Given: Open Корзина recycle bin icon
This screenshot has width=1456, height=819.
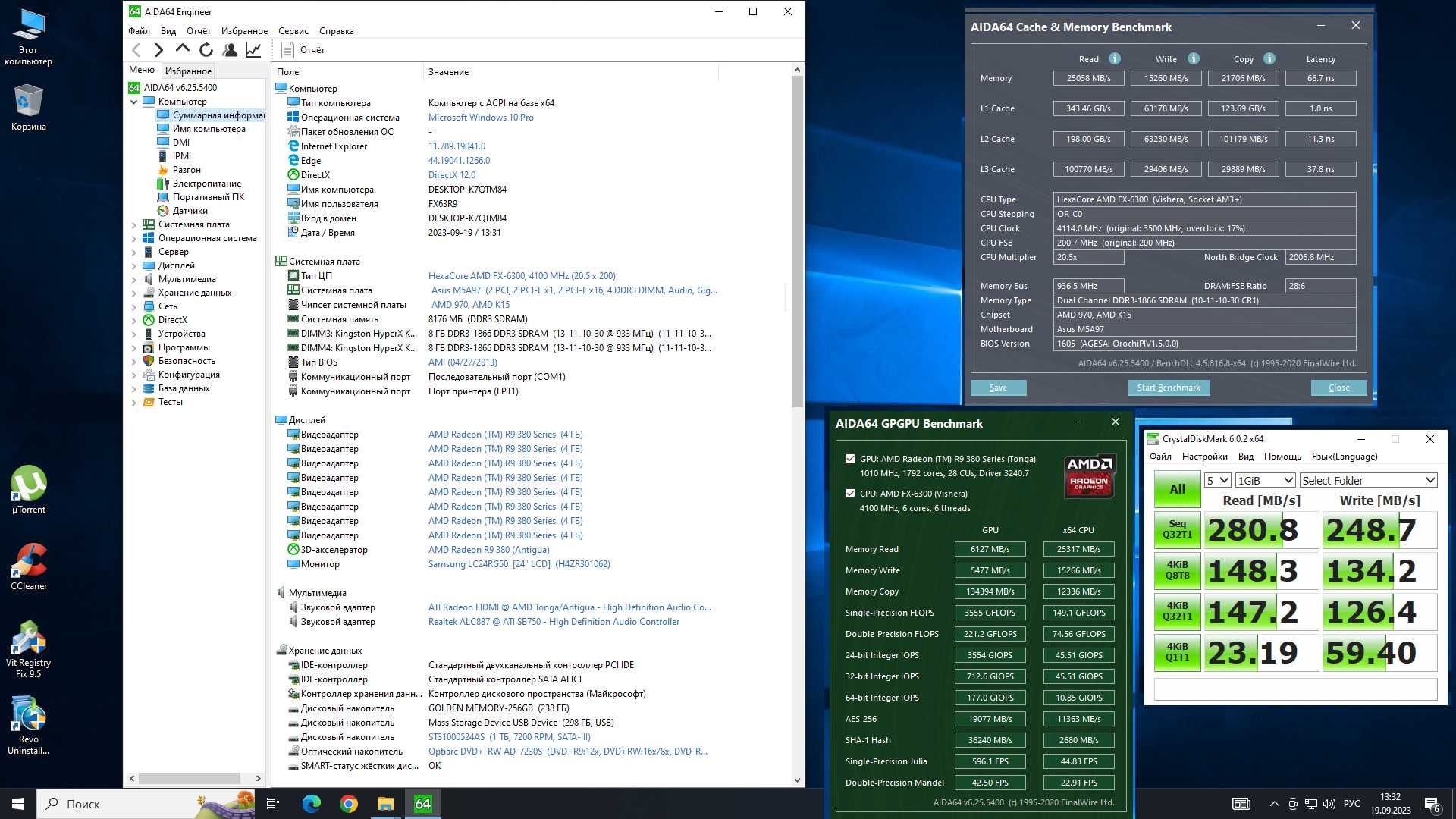Looking at the screenshot, I should [29, 107].
